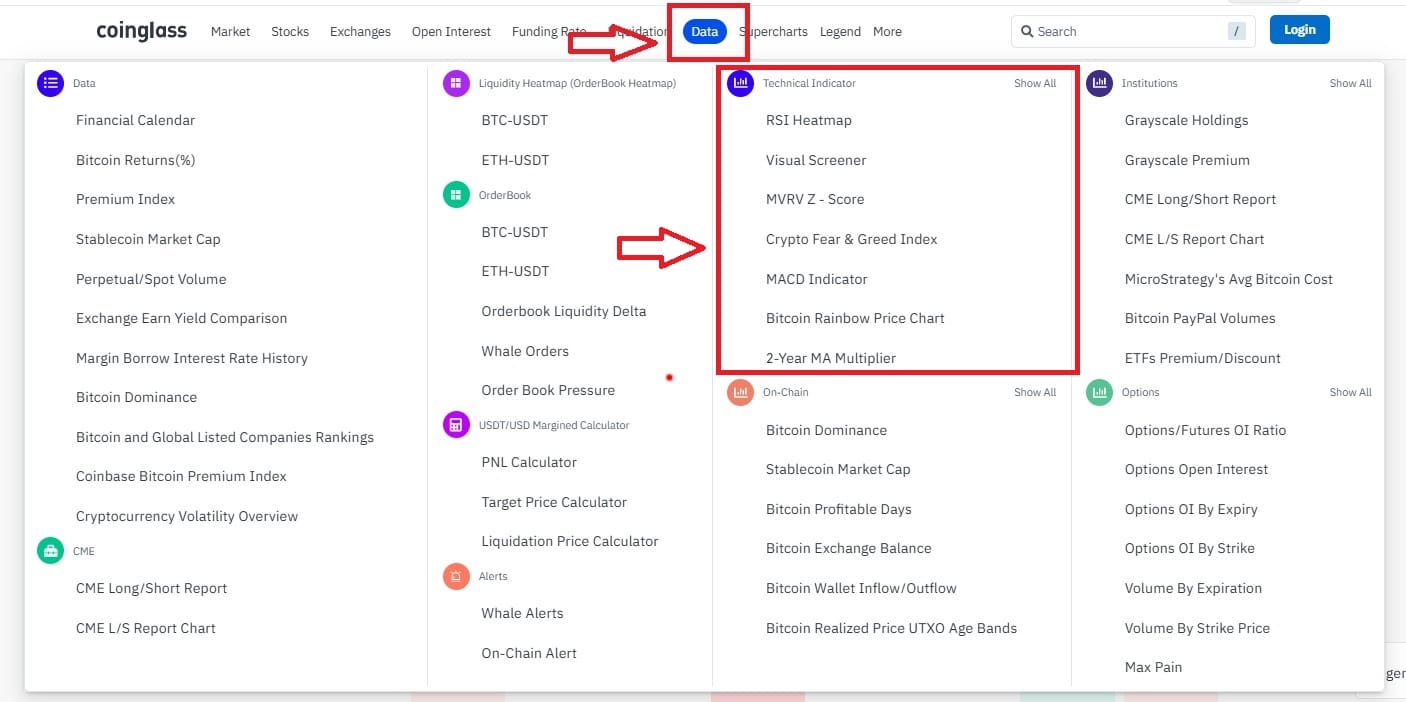Open the Bitcoin Rainbow Price Chart
The height and width of the screenshot is (702, 1406).
[855, 318]
